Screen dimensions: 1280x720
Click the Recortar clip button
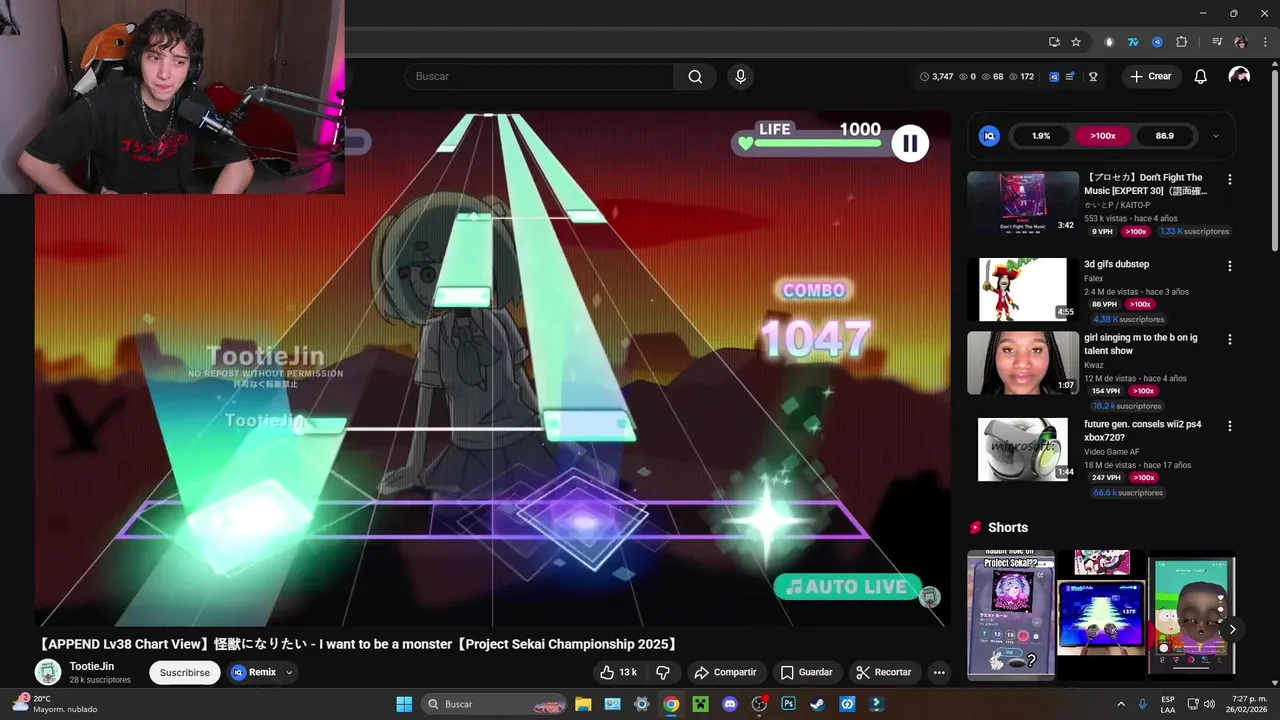[883, 672]
